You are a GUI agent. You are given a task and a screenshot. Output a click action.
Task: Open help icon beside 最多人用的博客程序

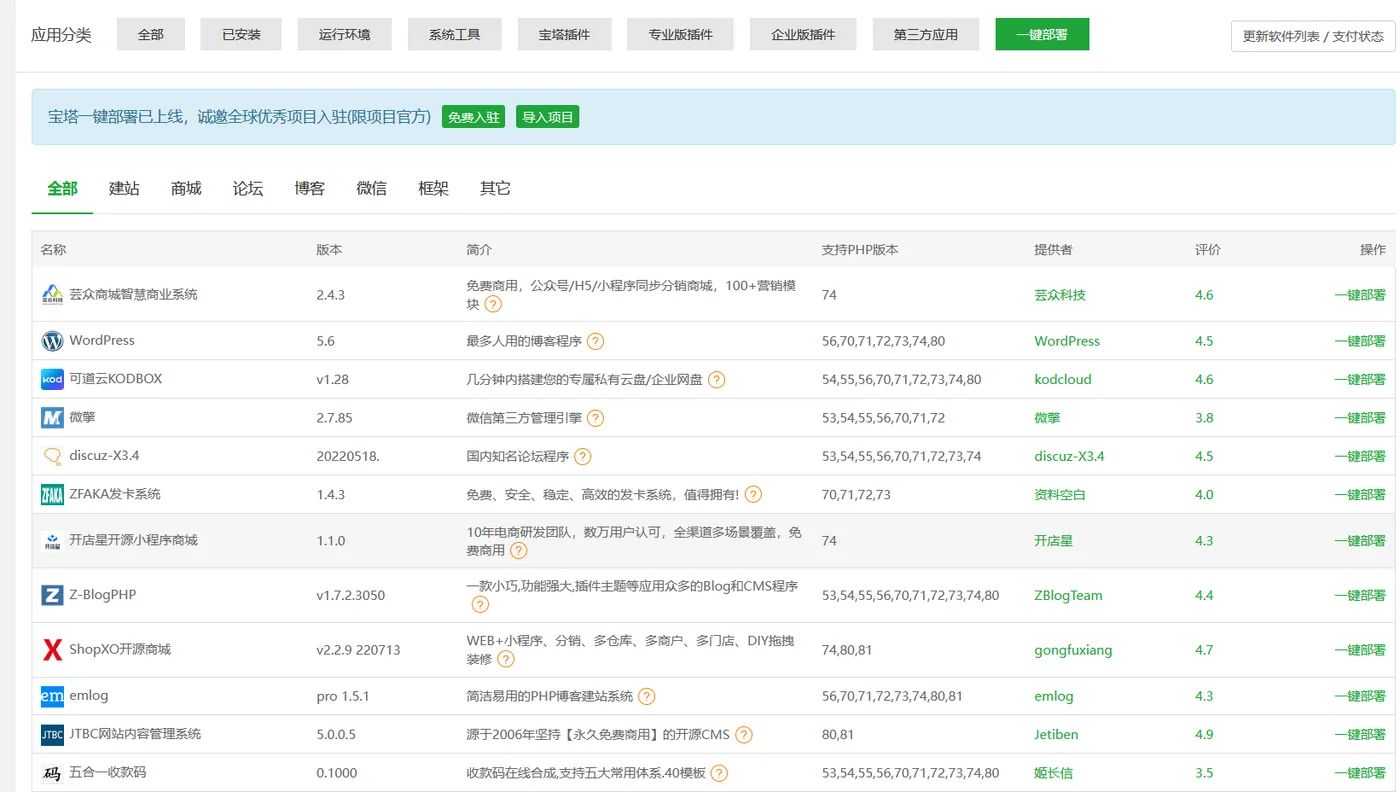(x=595, y=341)
